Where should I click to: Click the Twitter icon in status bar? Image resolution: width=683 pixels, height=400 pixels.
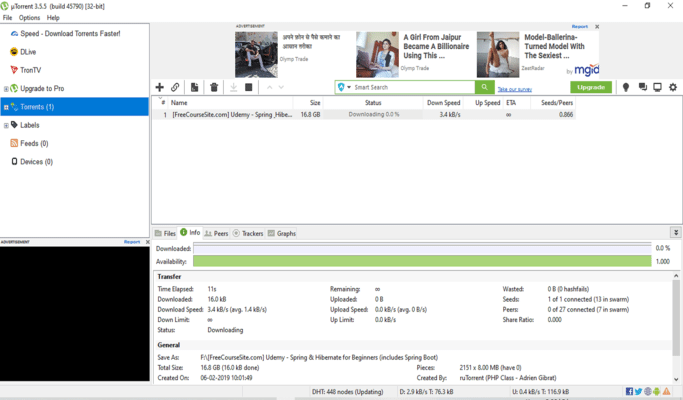tap(638, 391)
